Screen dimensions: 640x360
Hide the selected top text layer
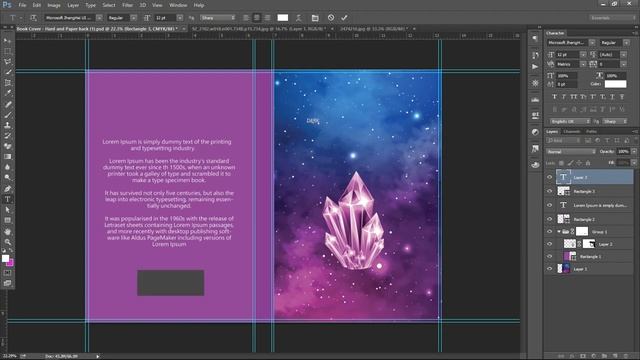[x=549, y=177]
